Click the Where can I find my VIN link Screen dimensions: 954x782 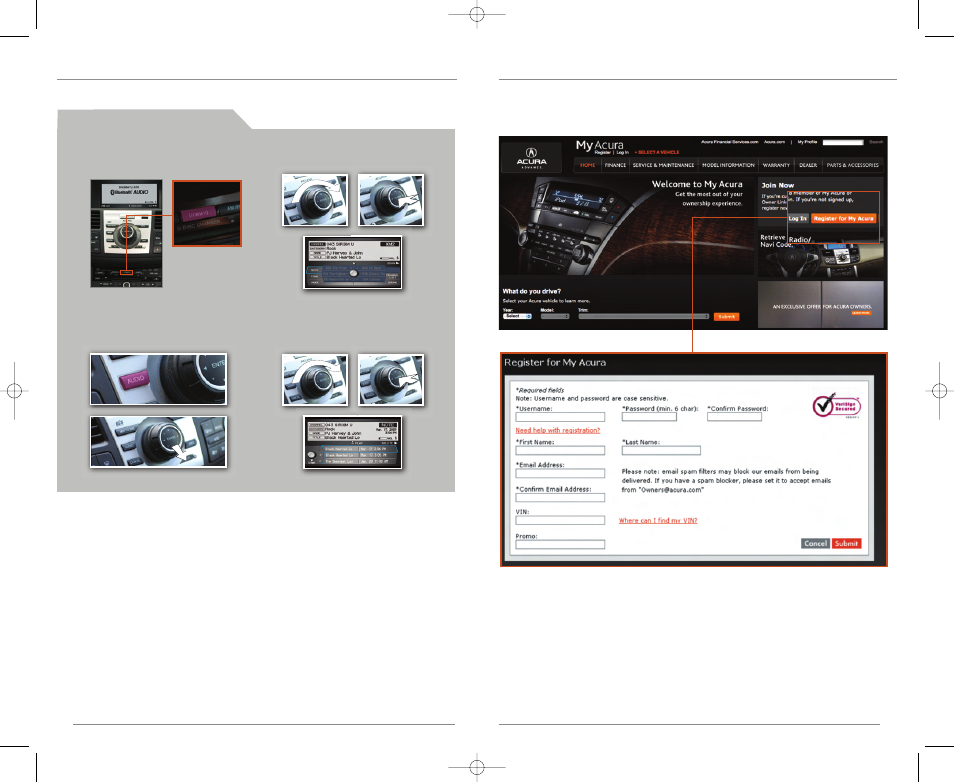(x=658, y=520)
